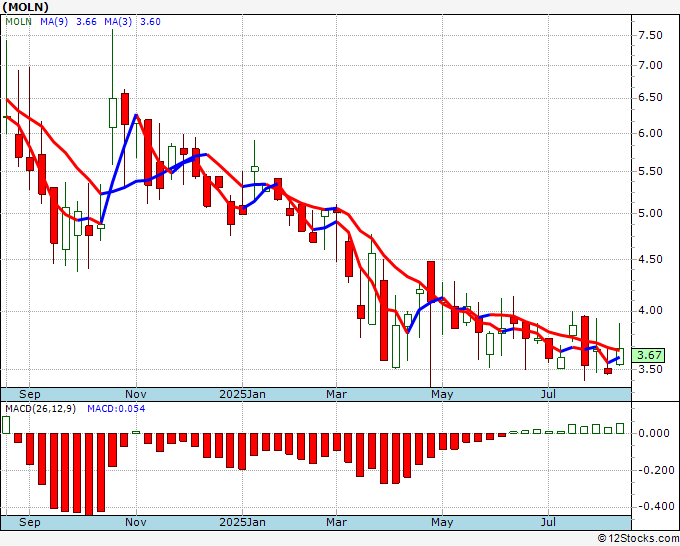Click the 4.50 price axis label

click(x=651, y=259)
